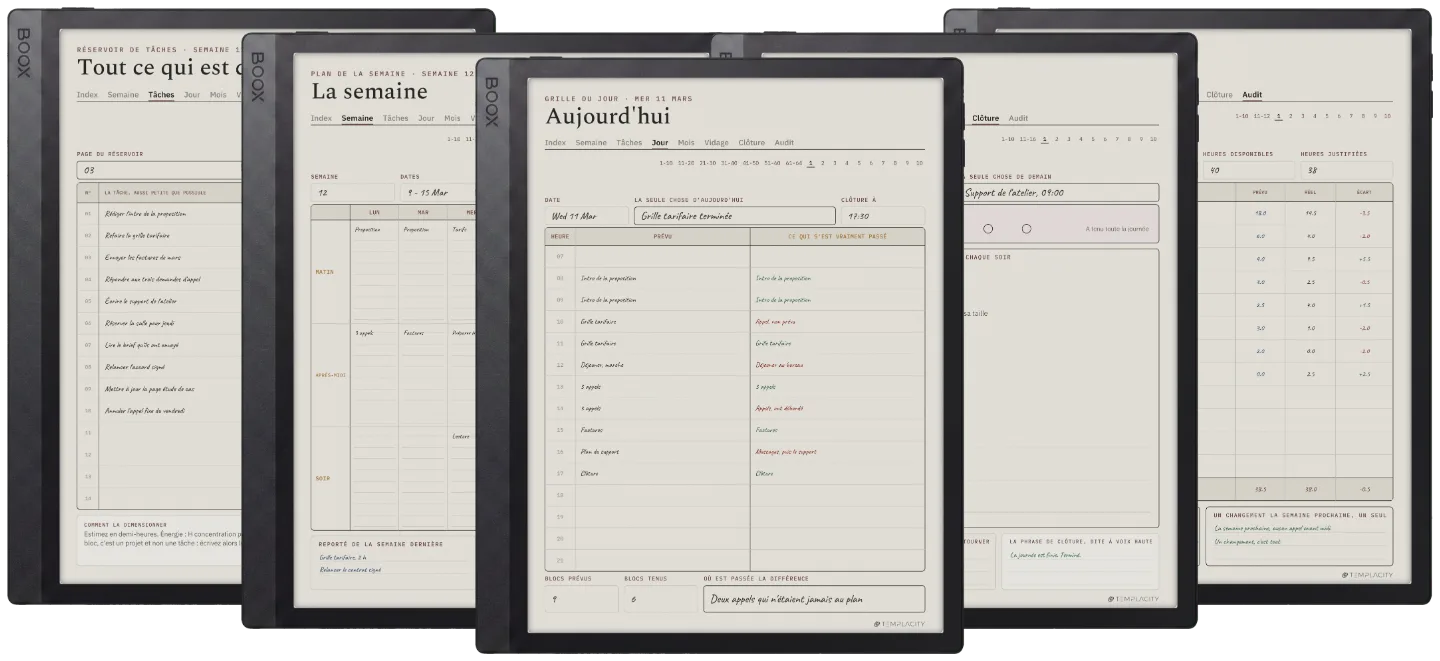Open the Tâches tab on the La semaine page

[x=395, y=118]
